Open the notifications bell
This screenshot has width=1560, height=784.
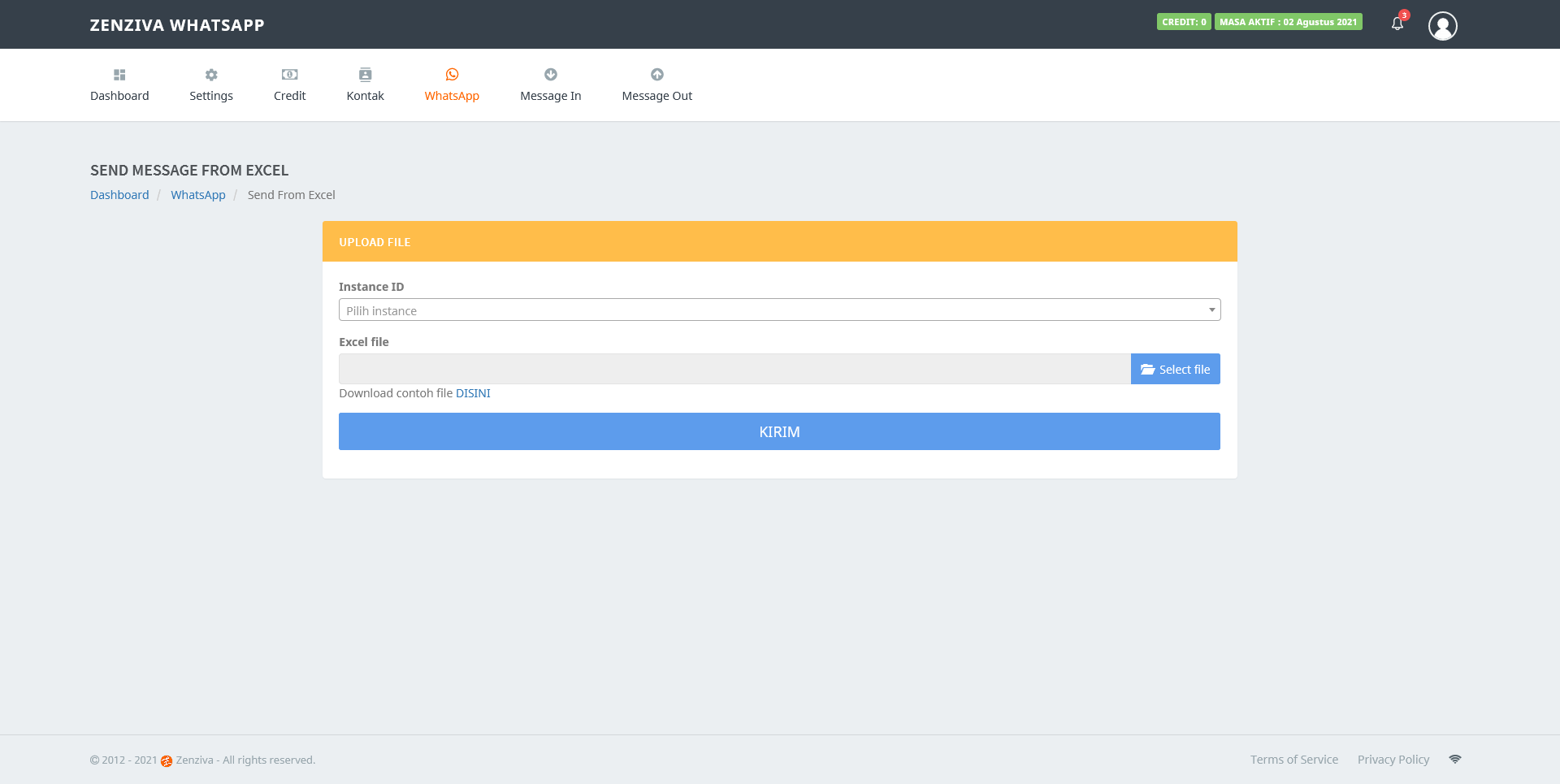(1397, 24)
